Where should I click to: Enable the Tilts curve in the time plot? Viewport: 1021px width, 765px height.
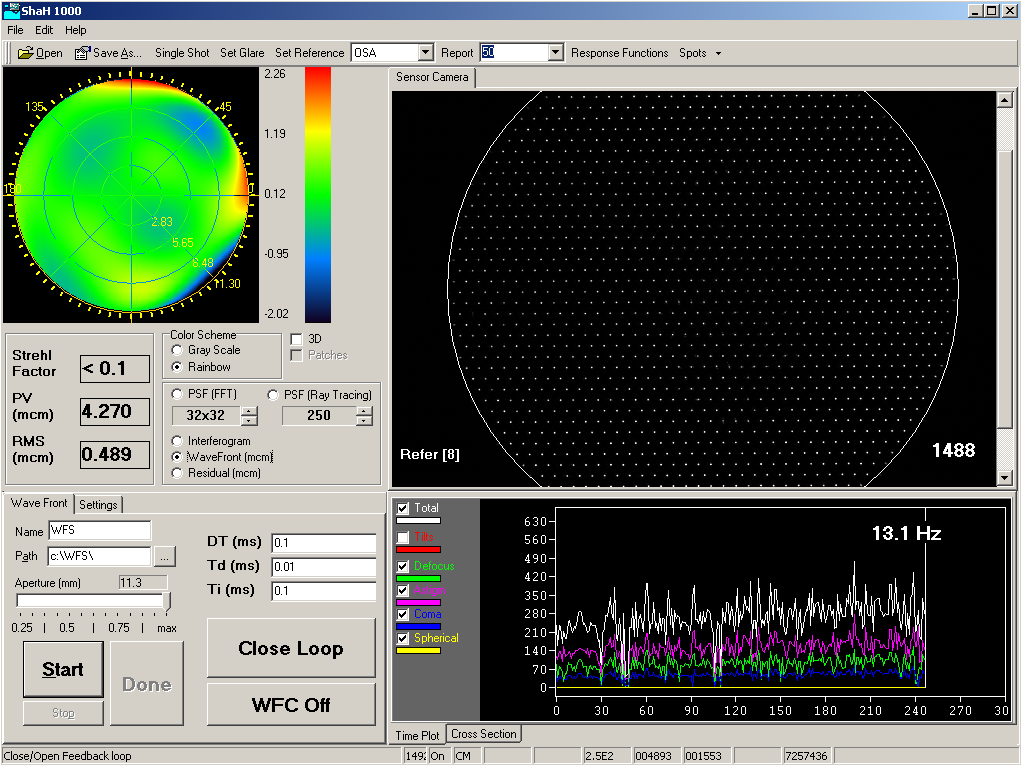(405, 536)
